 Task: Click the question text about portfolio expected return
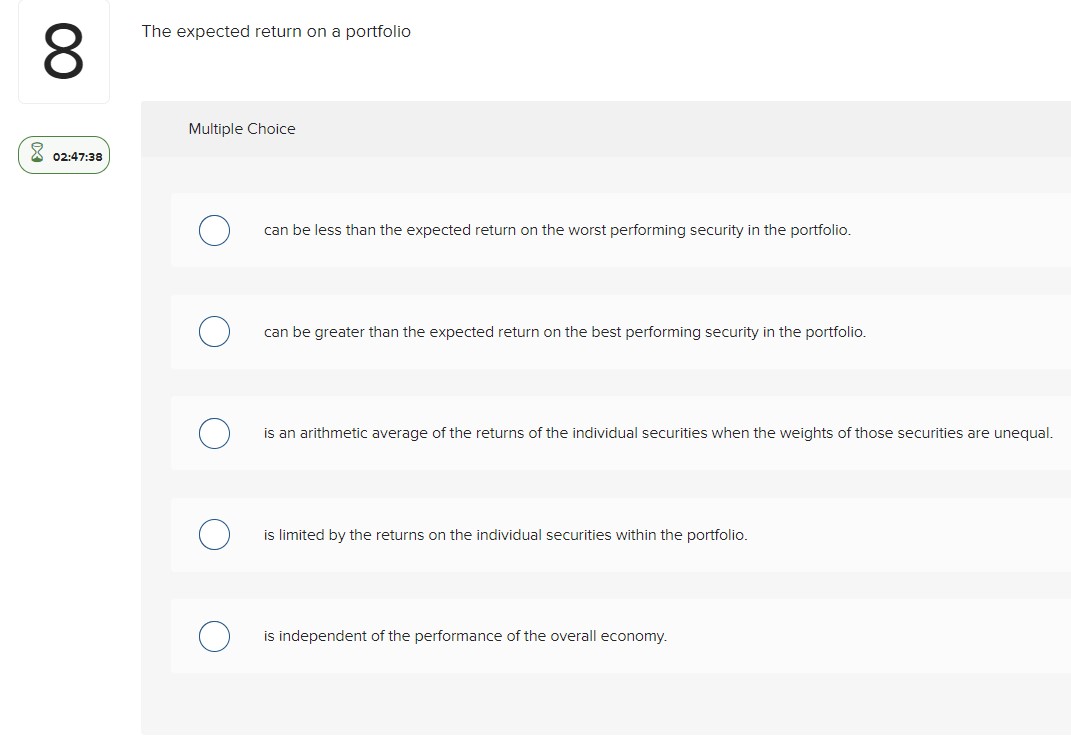coord(276,31)
